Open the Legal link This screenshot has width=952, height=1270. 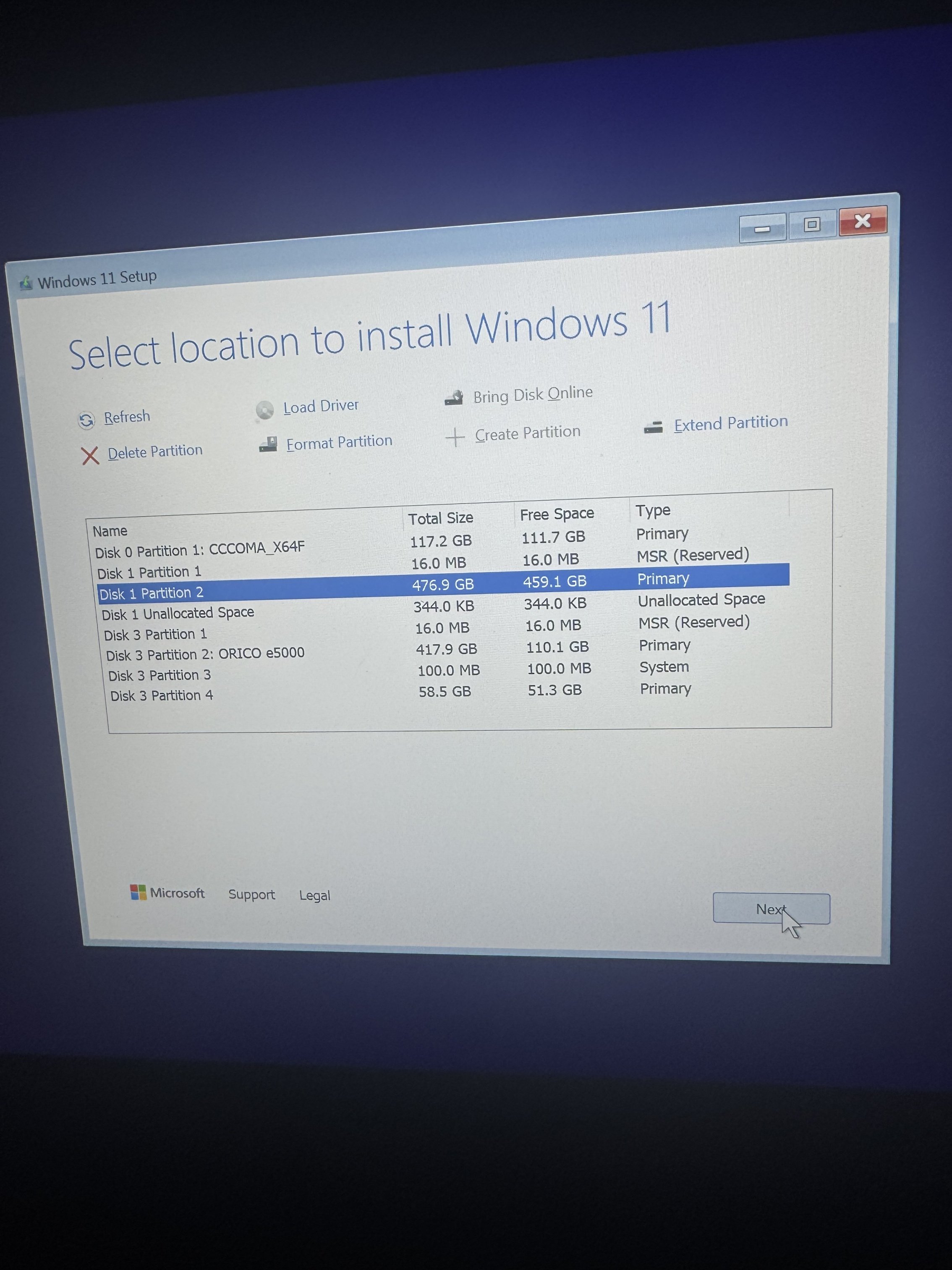click(x=314, y=896)
